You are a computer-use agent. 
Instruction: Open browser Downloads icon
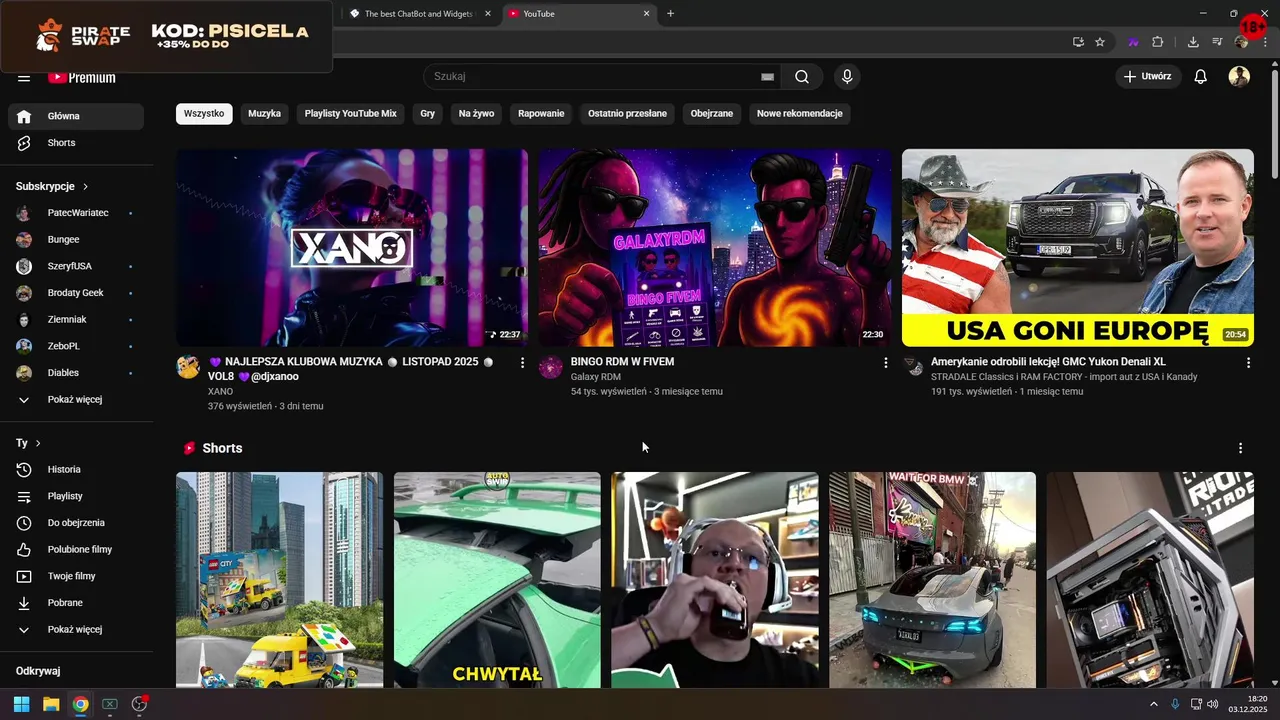pyautogui.click(x=1193, y=42)
